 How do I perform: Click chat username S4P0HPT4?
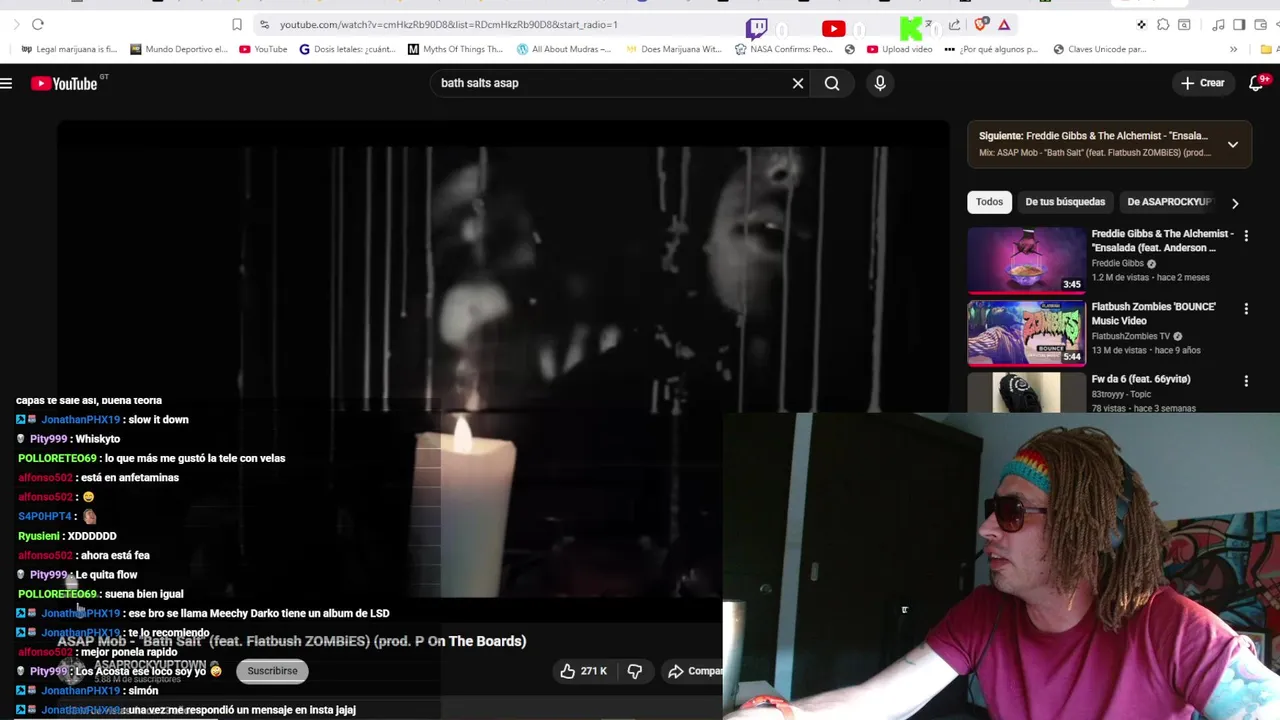coord(45,516)
